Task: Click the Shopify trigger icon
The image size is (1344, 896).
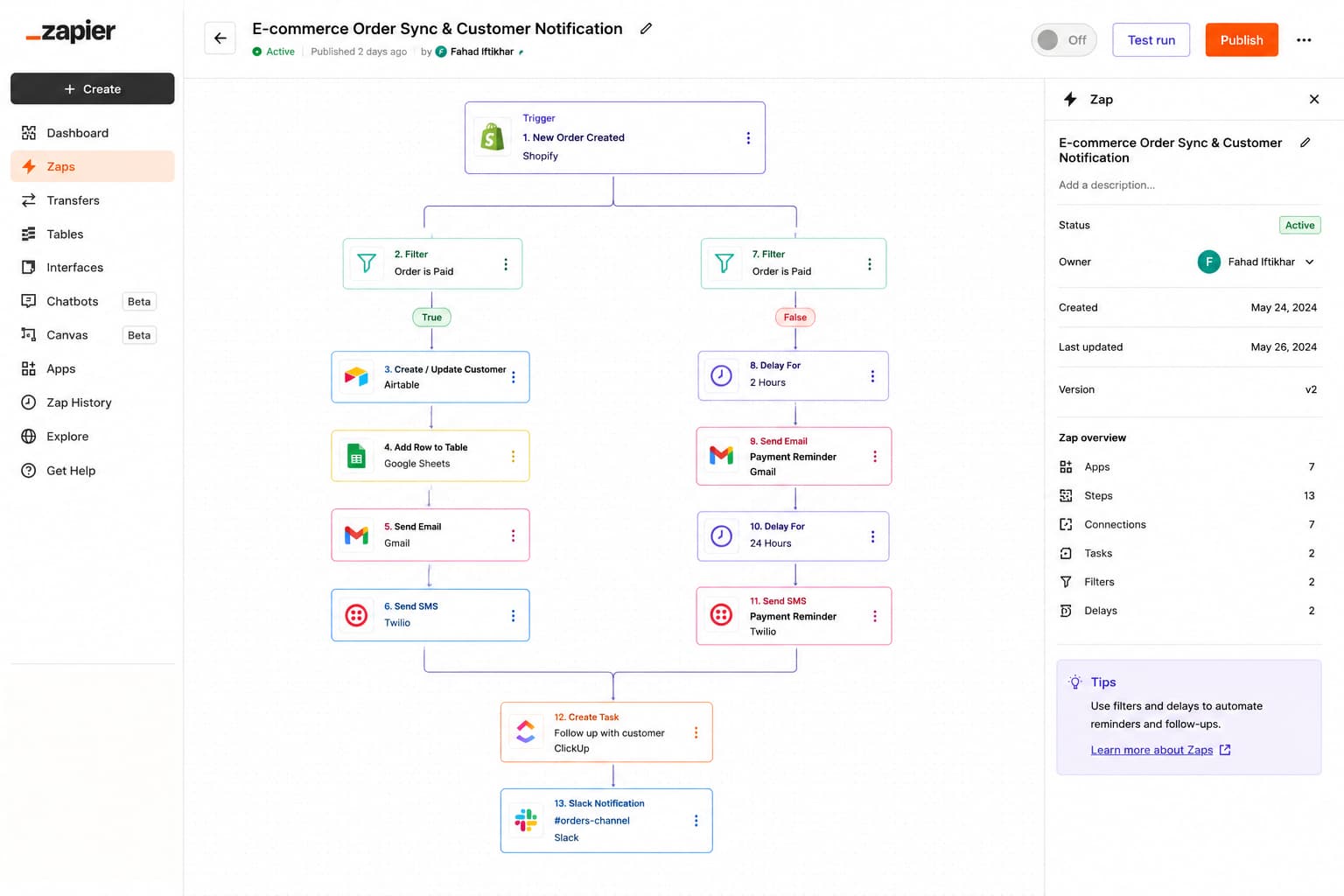Action: [493, 137]
